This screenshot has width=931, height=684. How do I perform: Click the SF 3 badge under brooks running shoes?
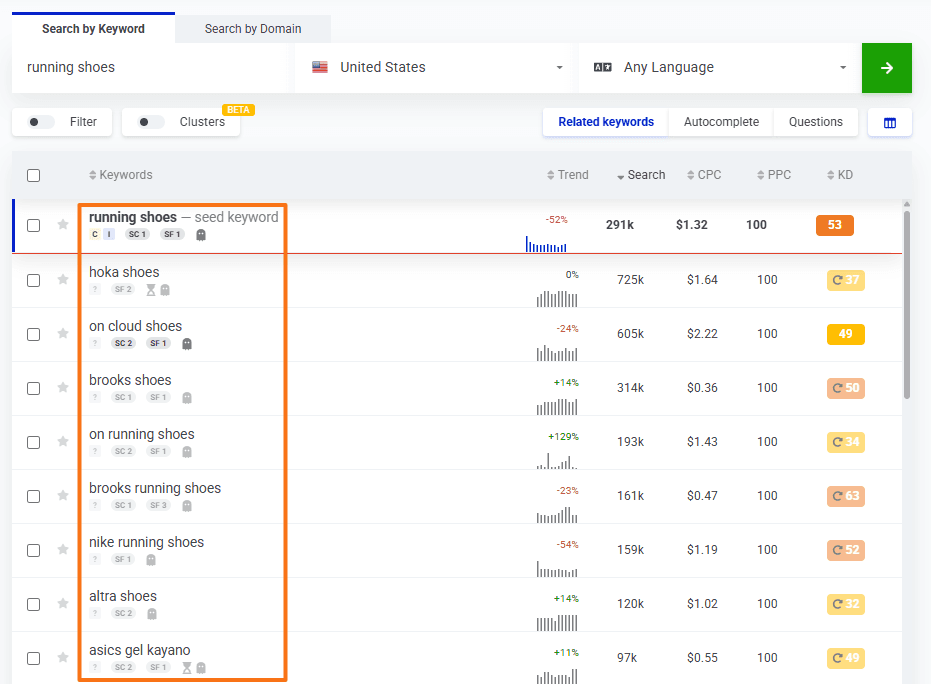click(x=159, y=505)
